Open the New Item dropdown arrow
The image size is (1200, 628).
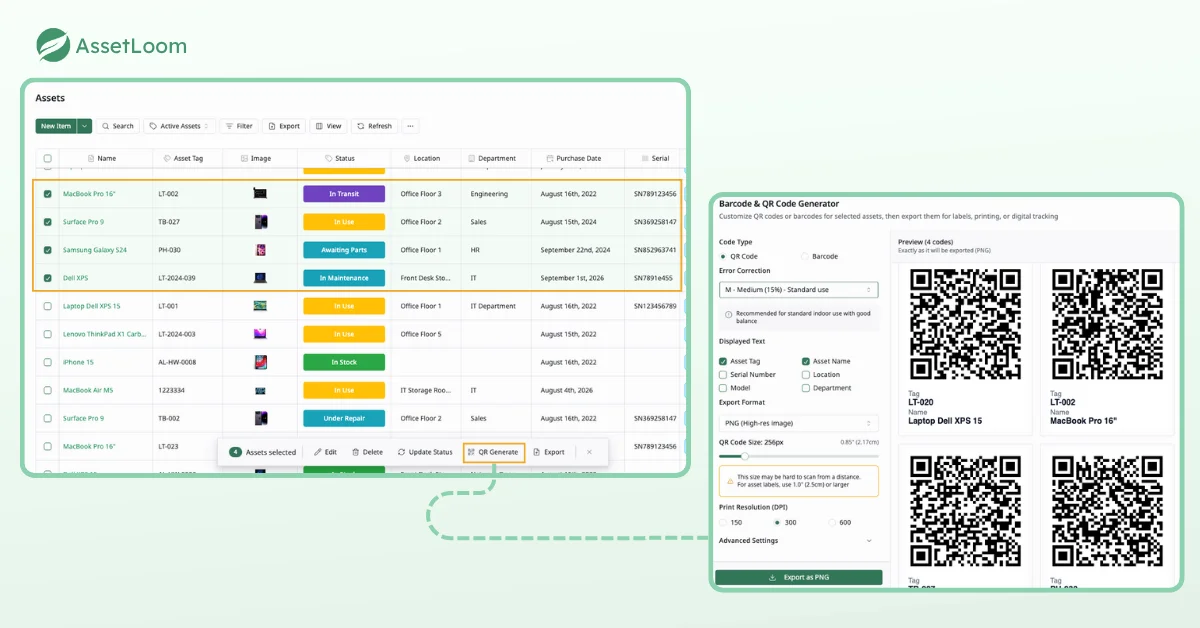click(x=85, y=126)
